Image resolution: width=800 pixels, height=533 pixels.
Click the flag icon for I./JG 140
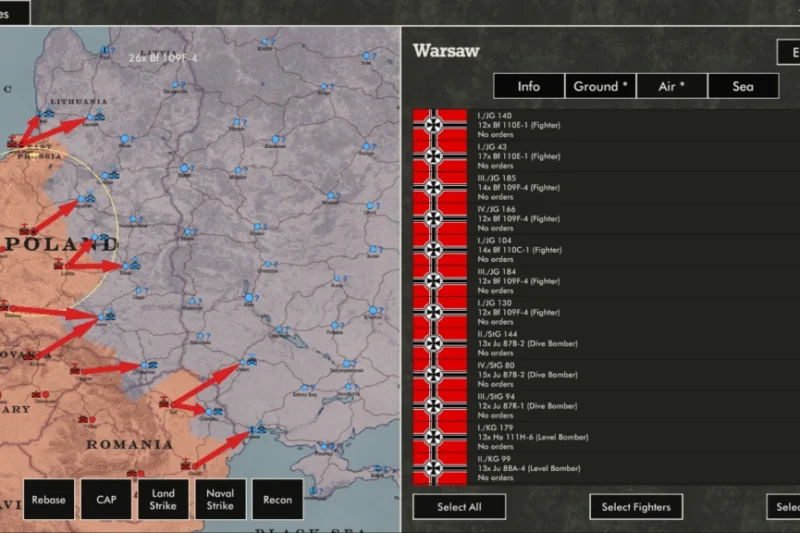440,124
